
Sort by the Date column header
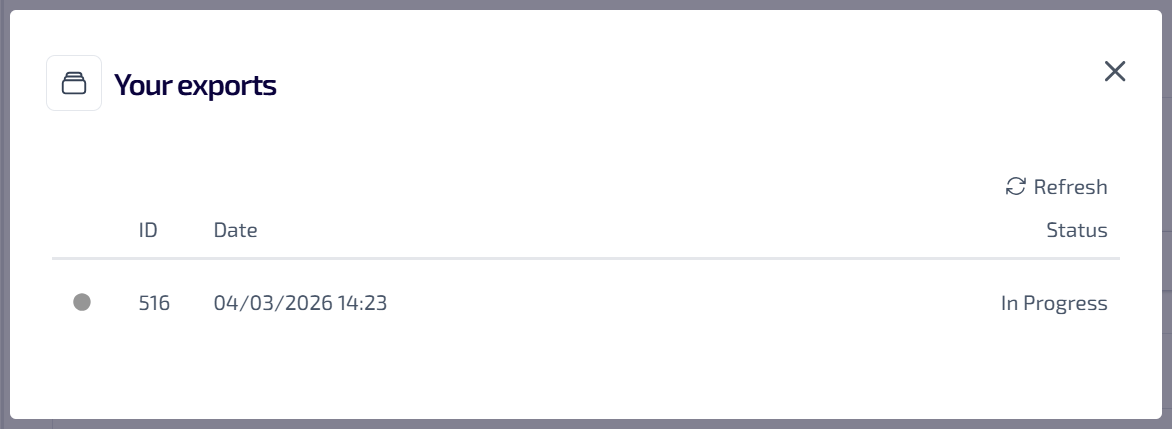tap(235, 231)
